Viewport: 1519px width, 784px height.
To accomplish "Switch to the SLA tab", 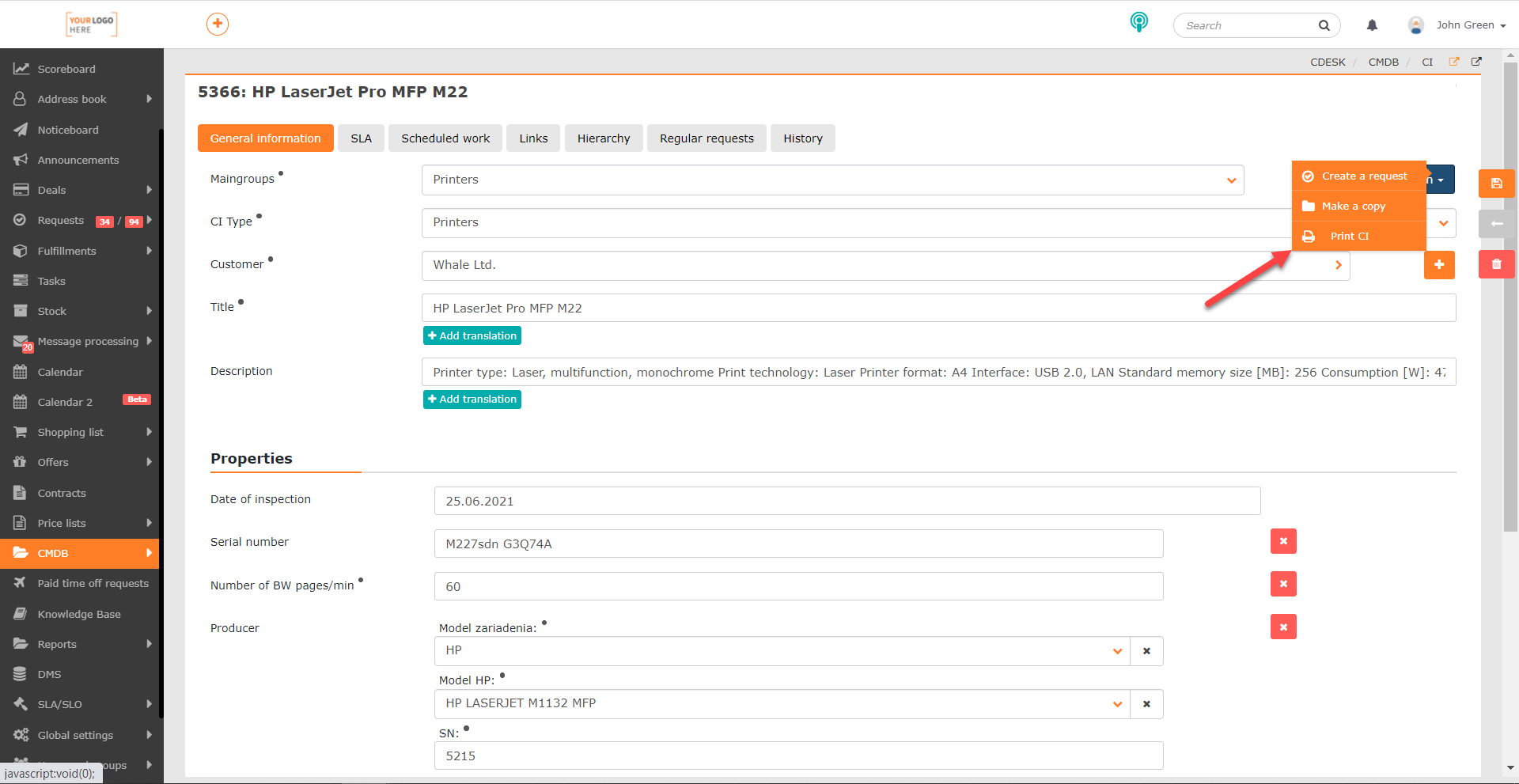I will 362,138.
